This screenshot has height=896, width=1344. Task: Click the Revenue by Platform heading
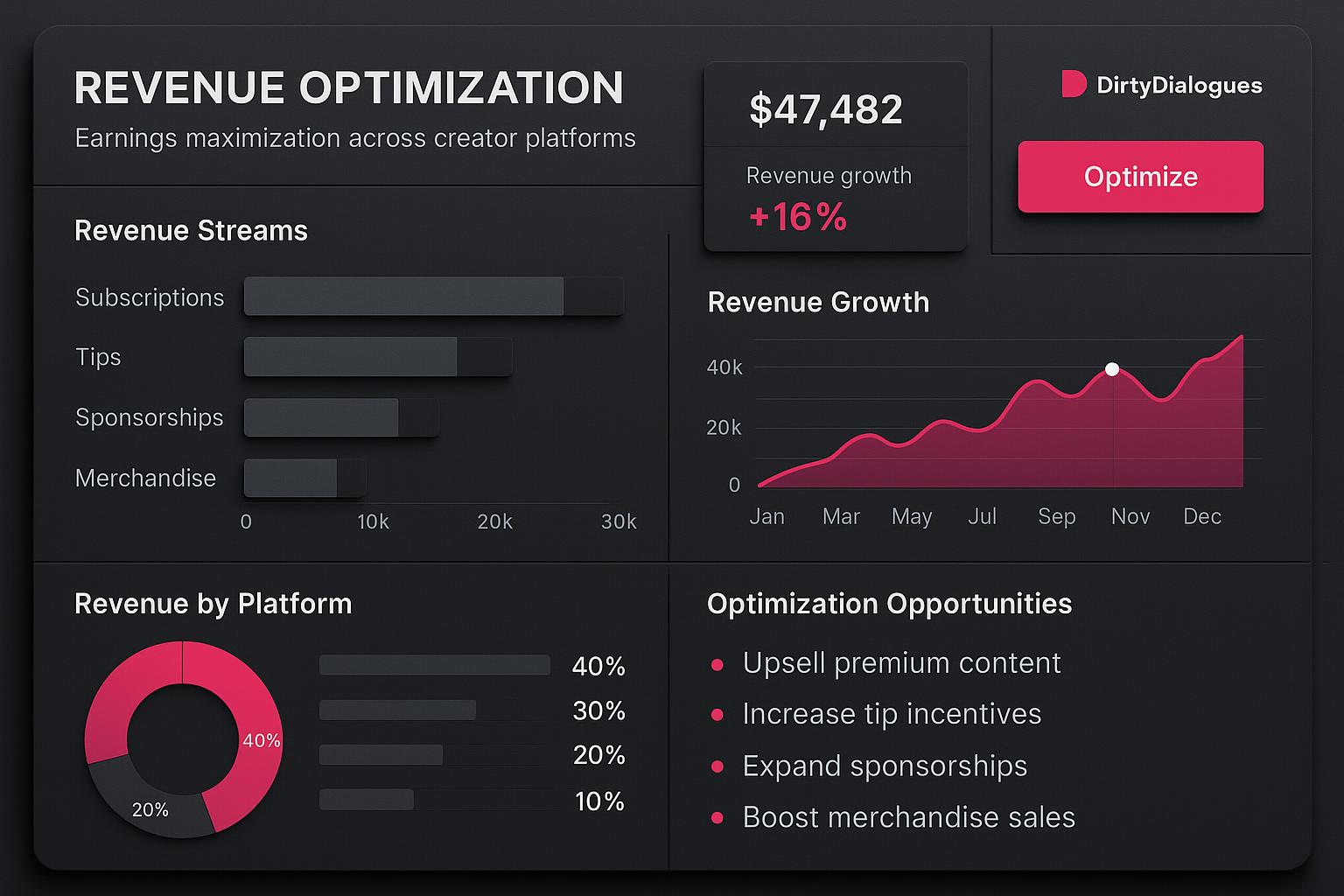tap(213, 604)
